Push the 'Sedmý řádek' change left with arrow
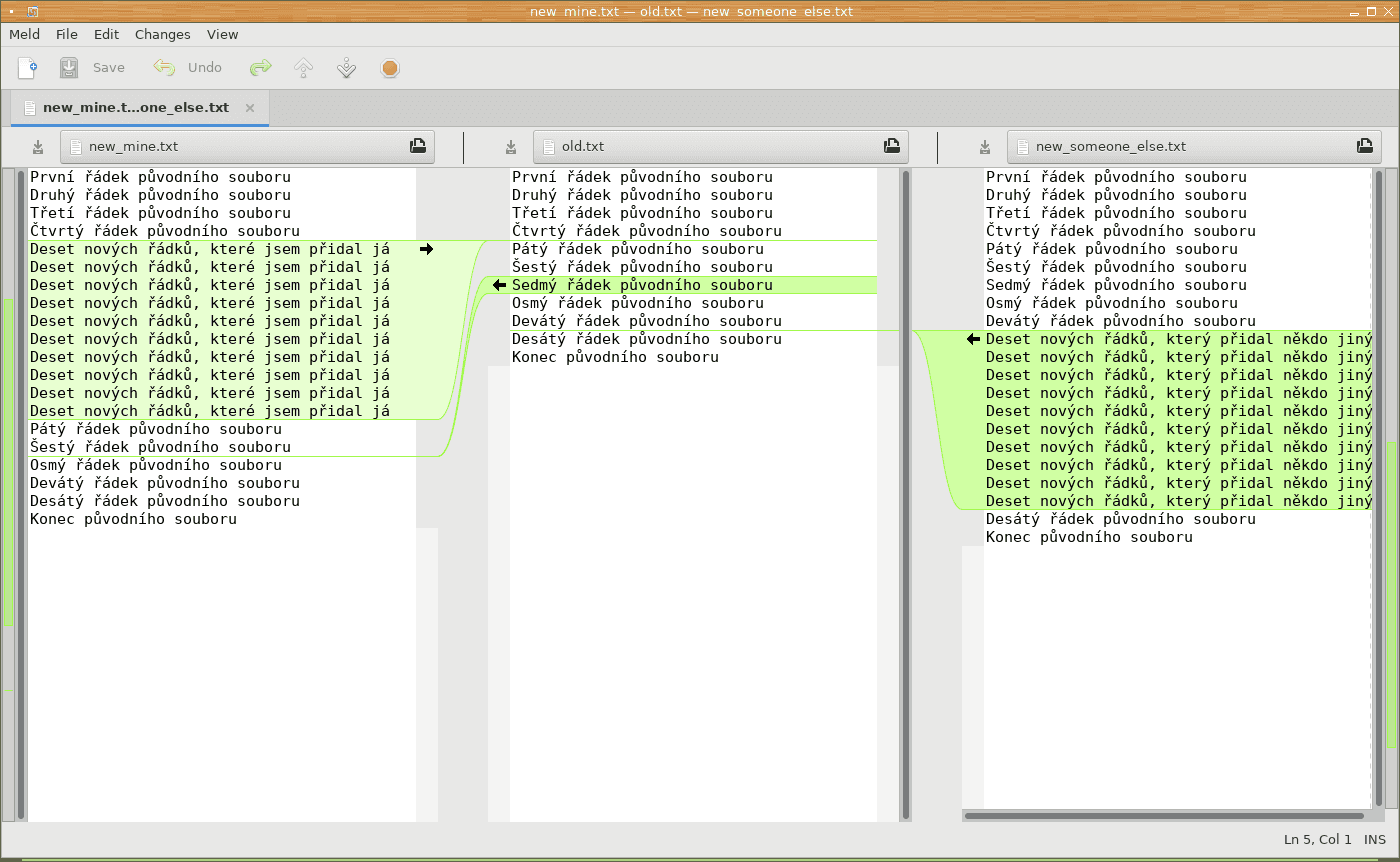Screen dimensions: 1400x862 pos(499,285)
